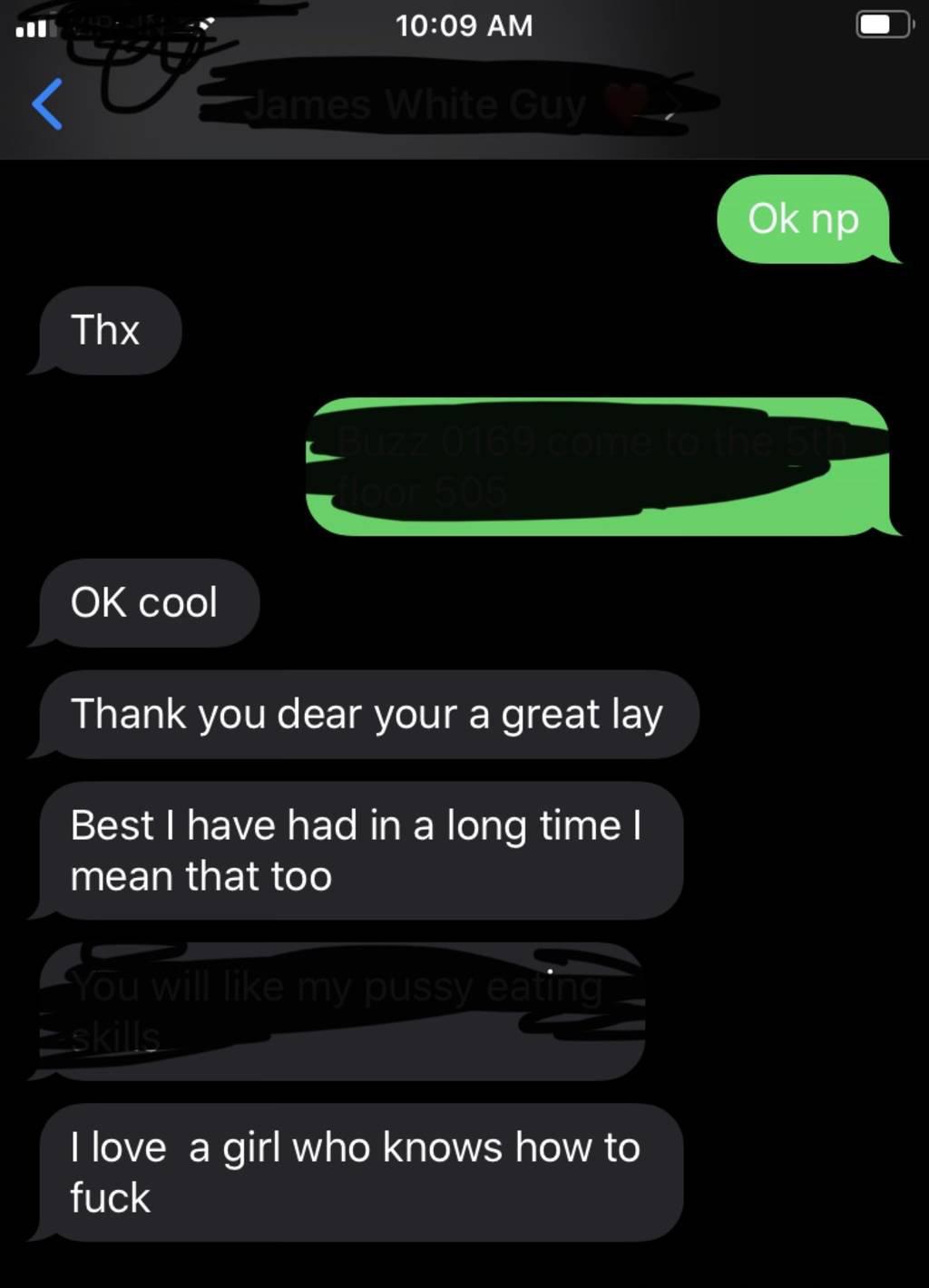
Task: Tap the heart emoji beside contact name
Action: [x=626, y=103]
